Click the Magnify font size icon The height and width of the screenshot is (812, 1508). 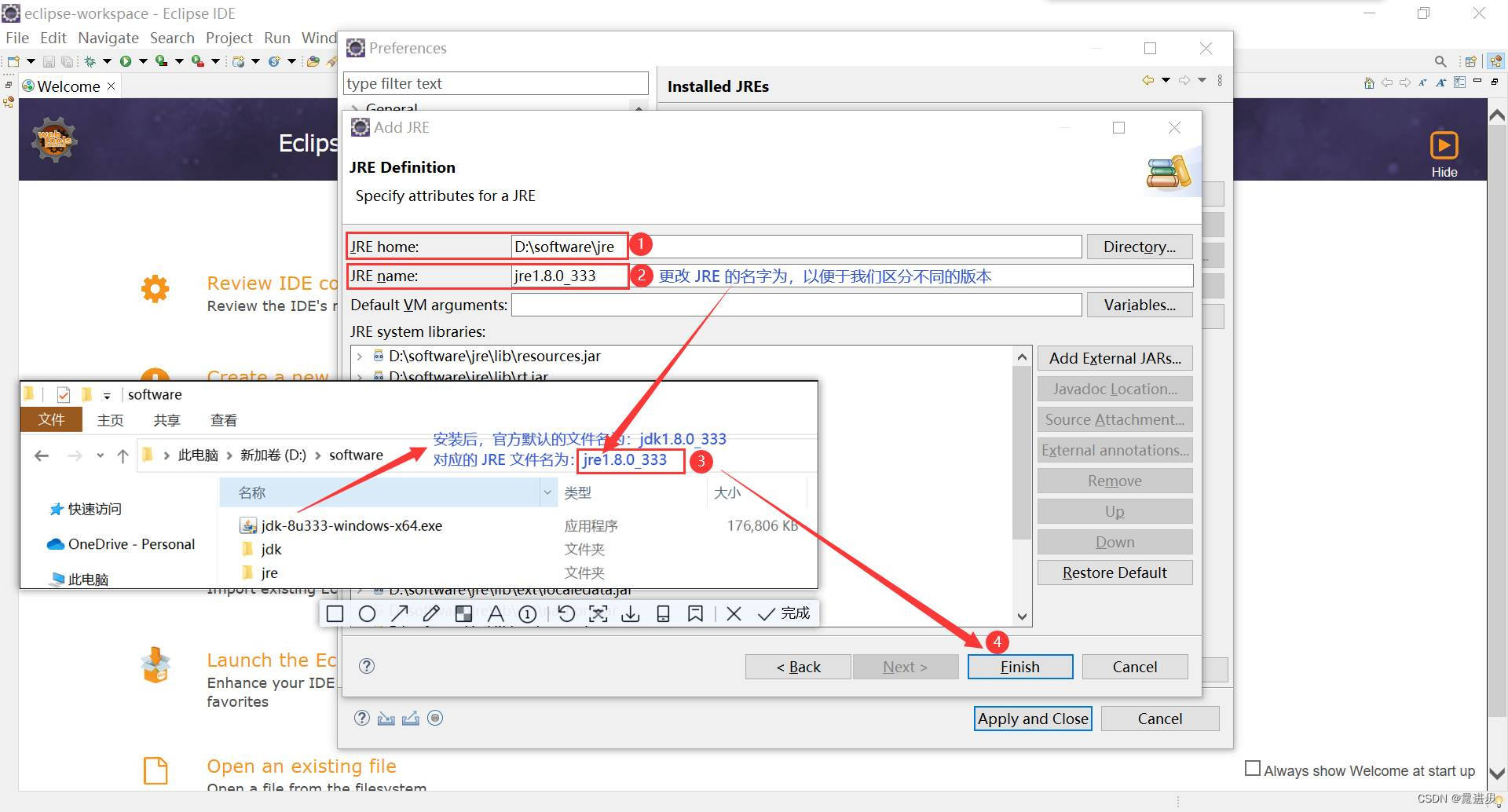coord(1441,82)
